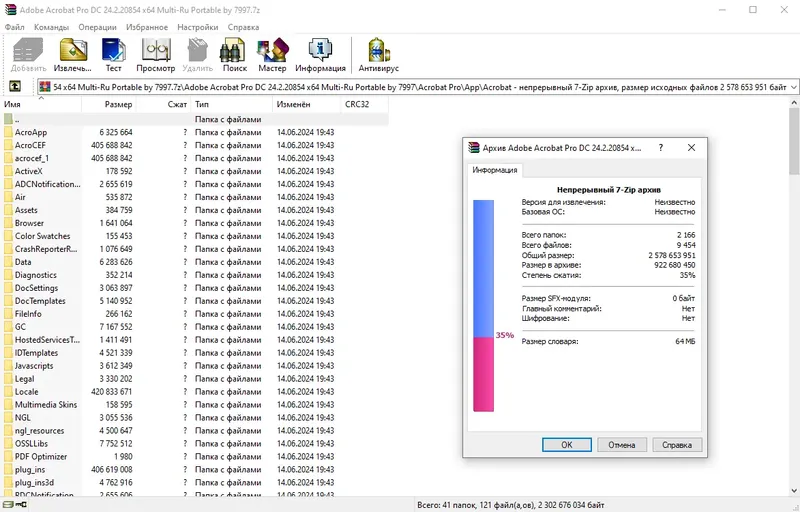
Task: Select the OSSLLibs folder icon
Action: (8, 444)
